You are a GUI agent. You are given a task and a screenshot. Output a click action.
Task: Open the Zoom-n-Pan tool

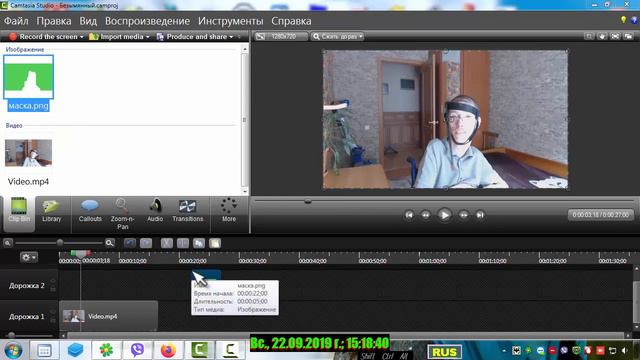122,213
